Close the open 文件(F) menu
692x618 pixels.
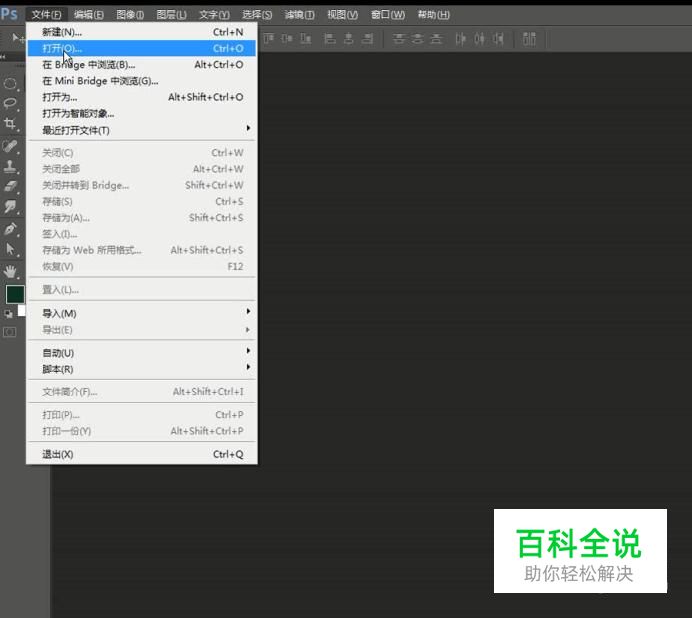[x=46, y=15]
